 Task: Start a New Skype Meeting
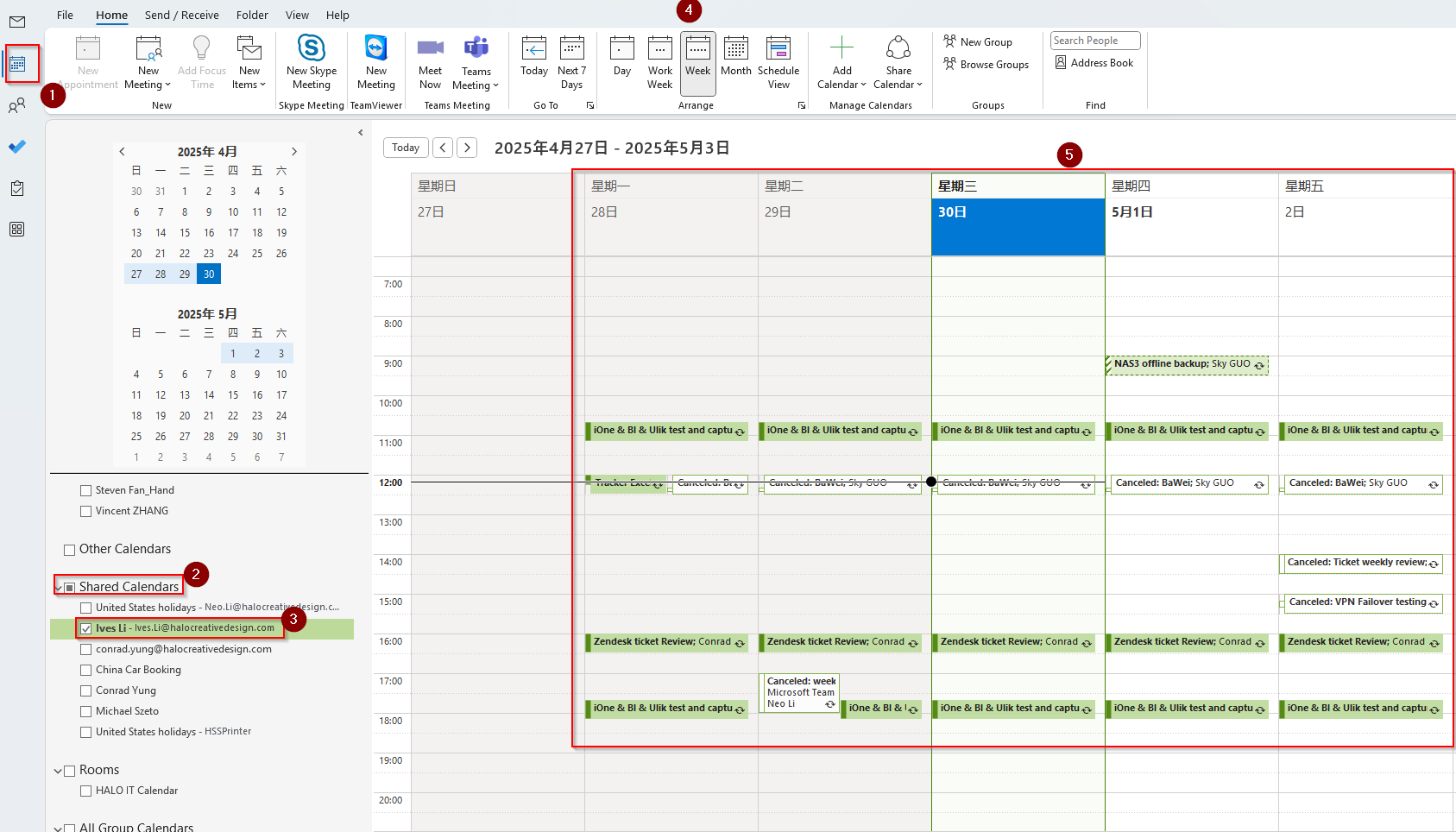[311, 62]
